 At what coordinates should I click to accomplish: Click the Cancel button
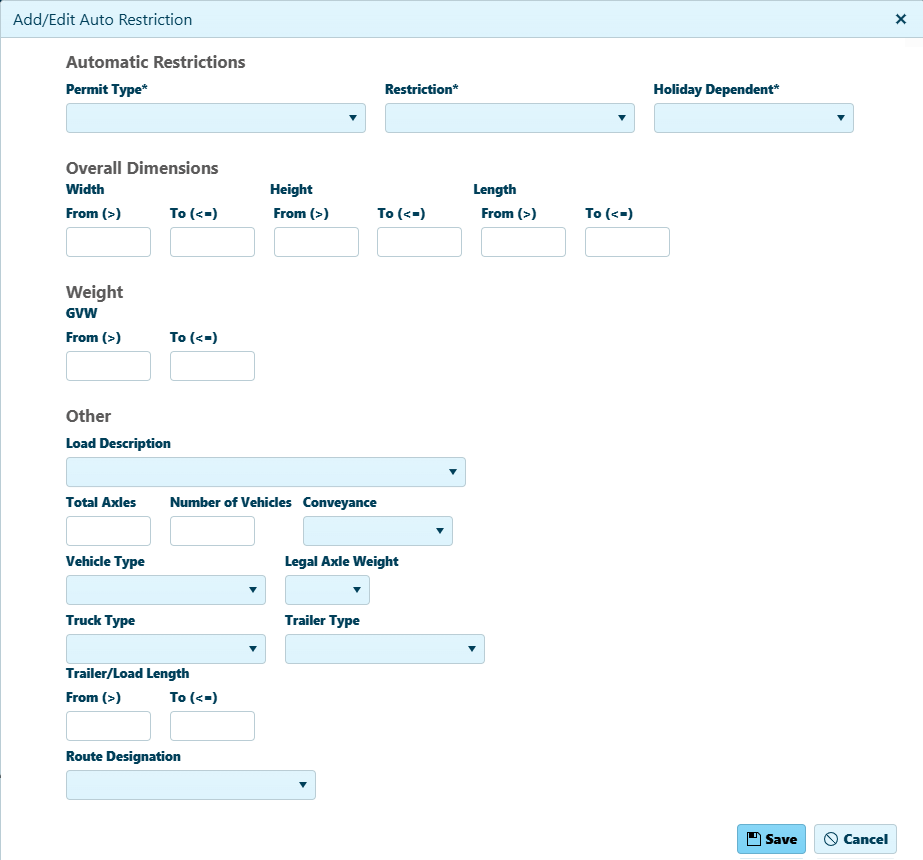[x=855, y=839]
